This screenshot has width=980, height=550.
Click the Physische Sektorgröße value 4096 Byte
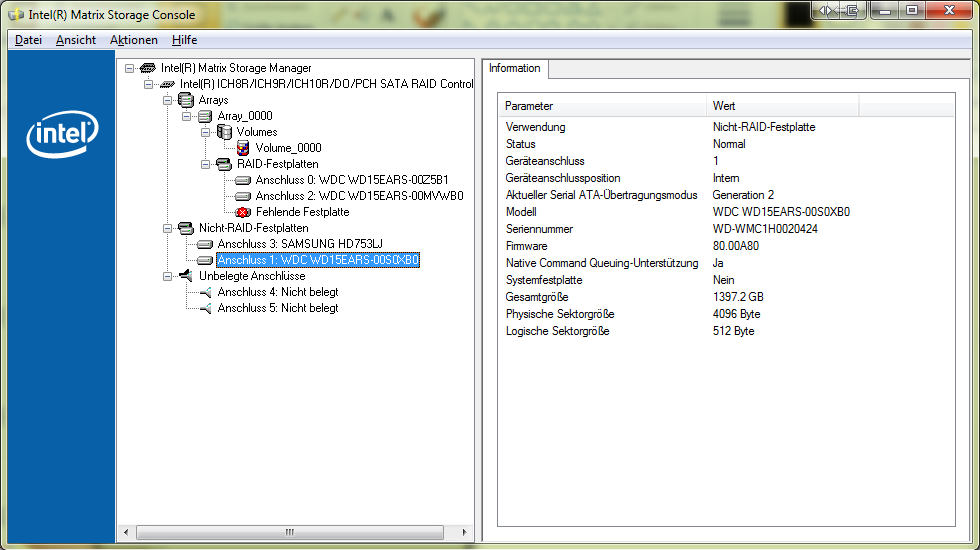[736, 314]
